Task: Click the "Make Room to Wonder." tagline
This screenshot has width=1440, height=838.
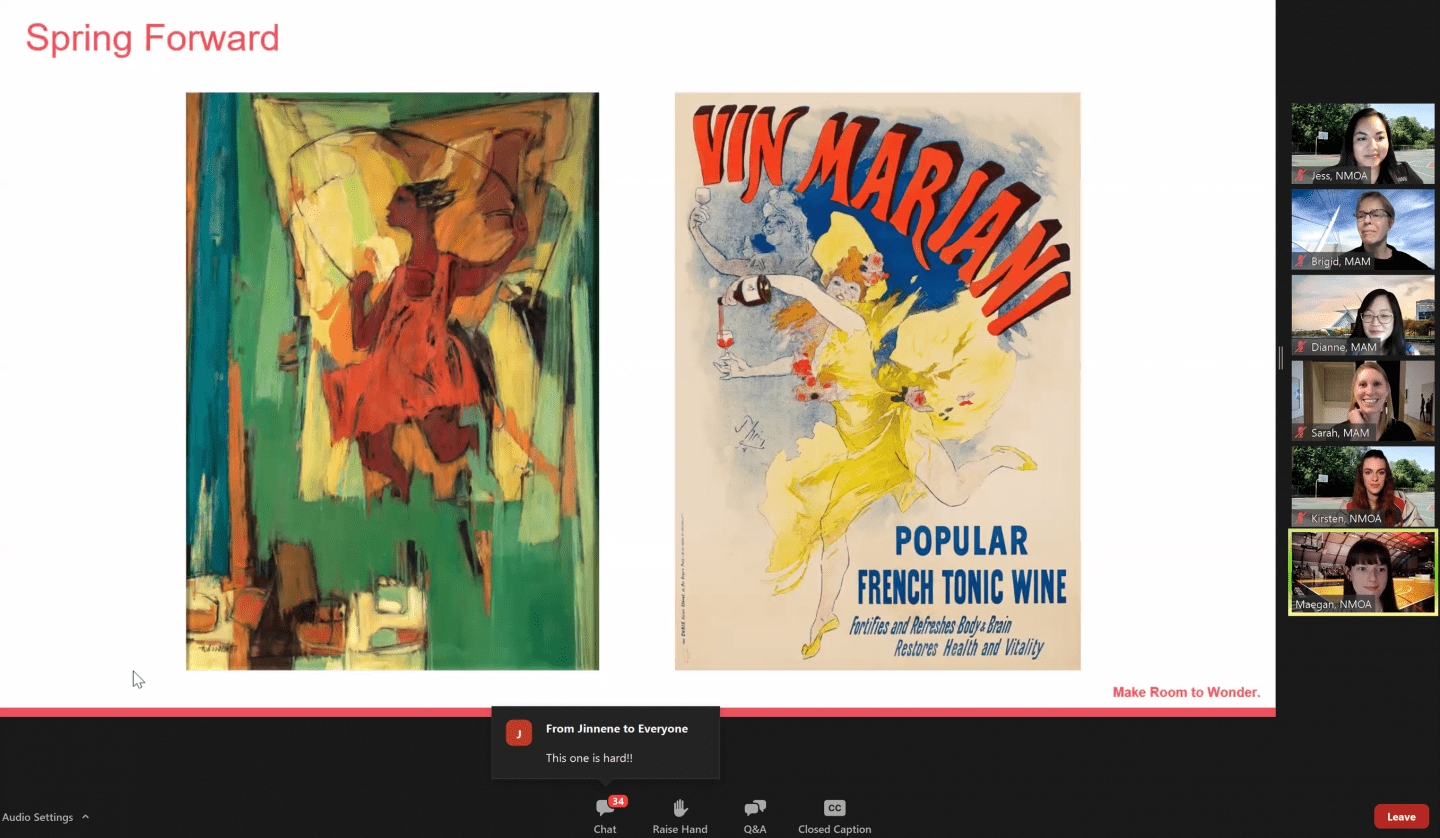Action: tap(1186, 692)
